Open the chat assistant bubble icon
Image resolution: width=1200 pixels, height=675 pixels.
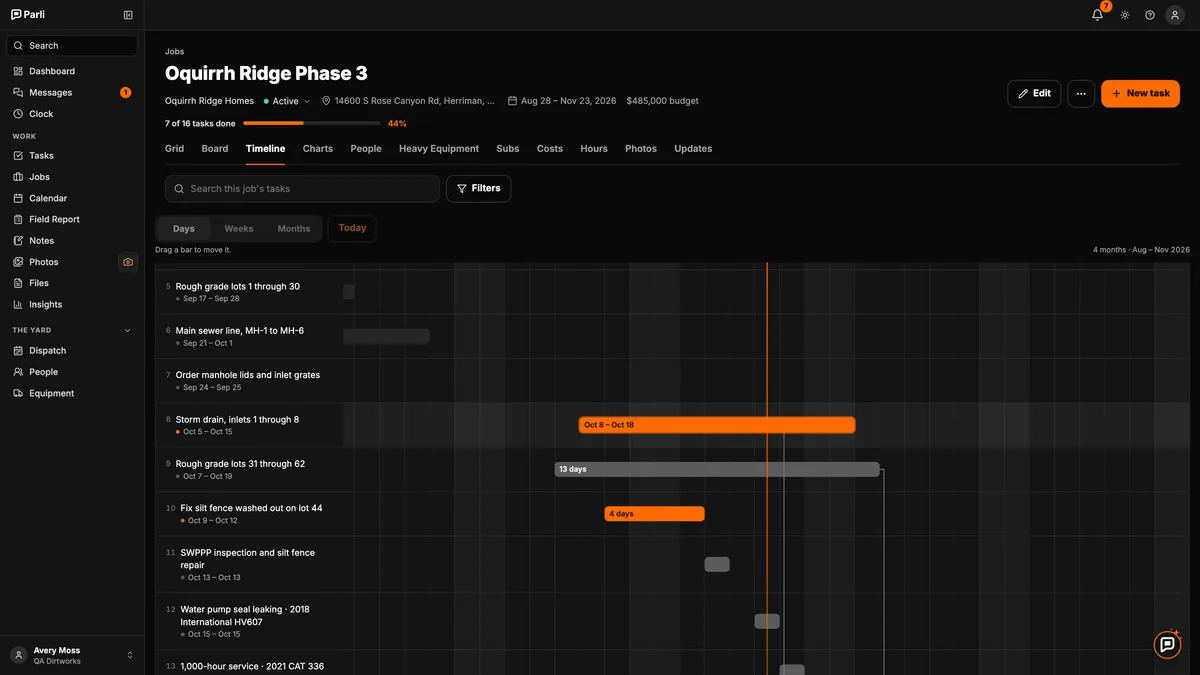pyautogui.click(x=1167, y=645)
